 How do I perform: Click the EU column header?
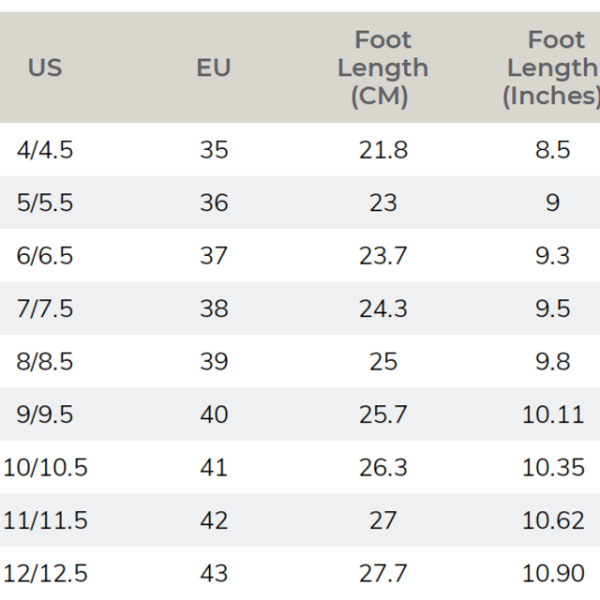click(214, 68)
